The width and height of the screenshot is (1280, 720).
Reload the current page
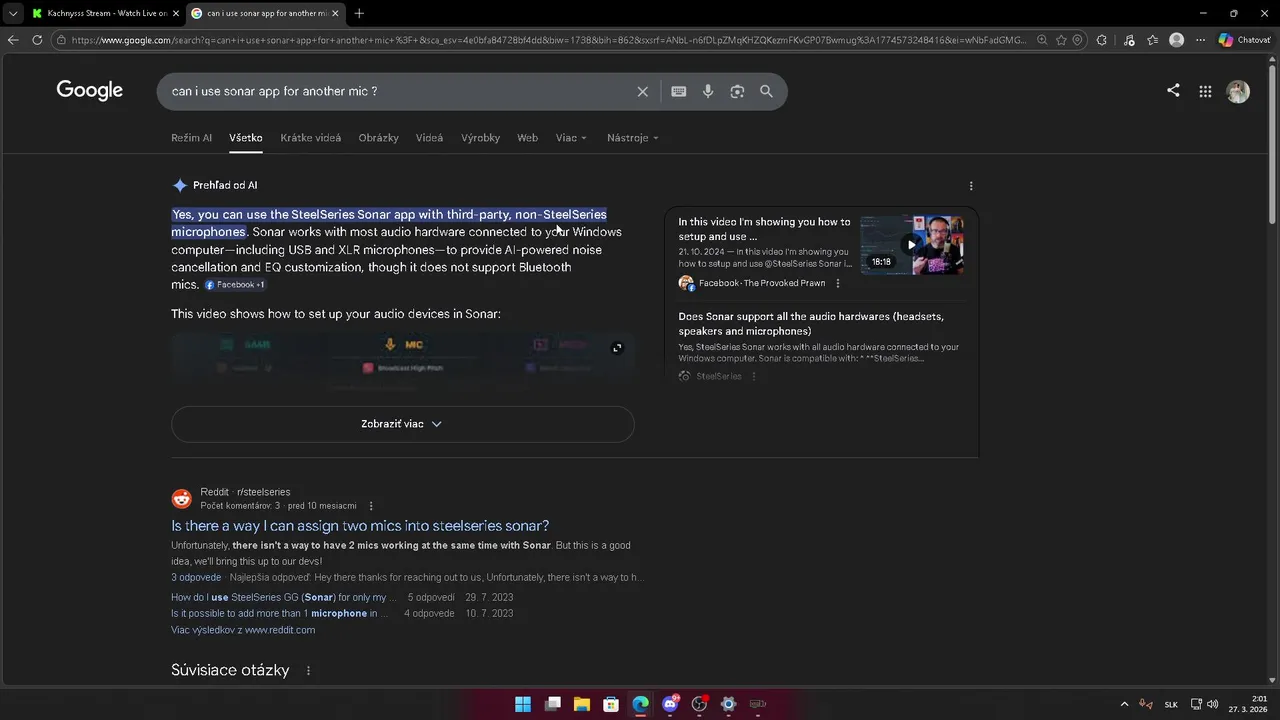pos(37,40)
